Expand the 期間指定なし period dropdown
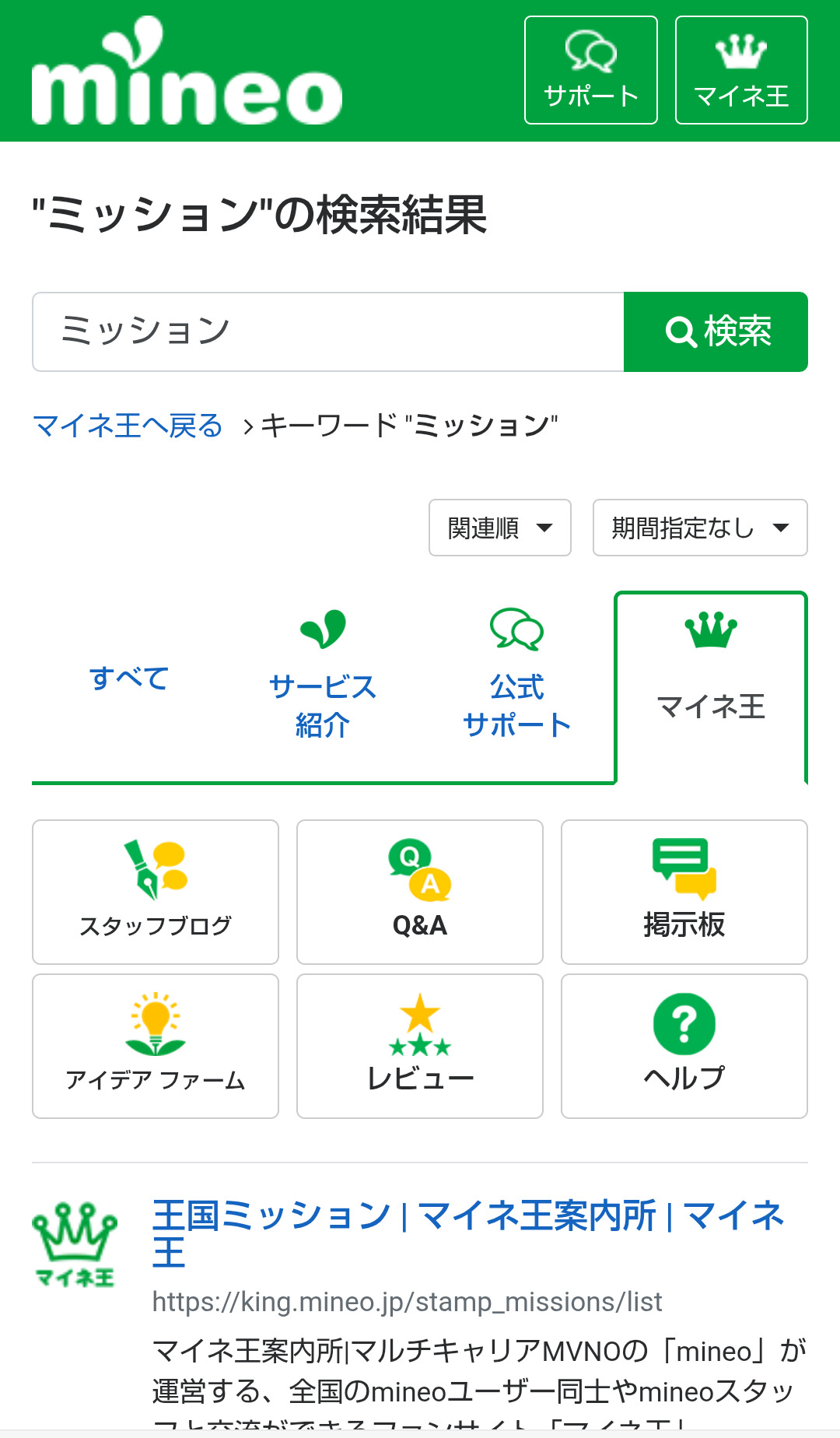Screen dimensions: 840x1438 pos(700,528)
